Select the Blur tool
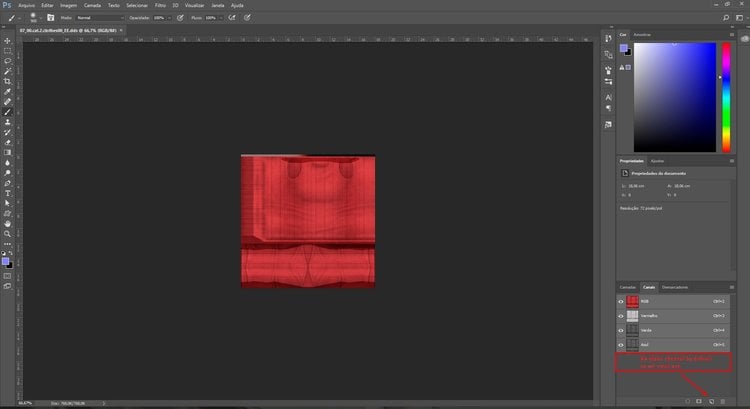This screenshot has width=750, height=409. click(7, 163)
